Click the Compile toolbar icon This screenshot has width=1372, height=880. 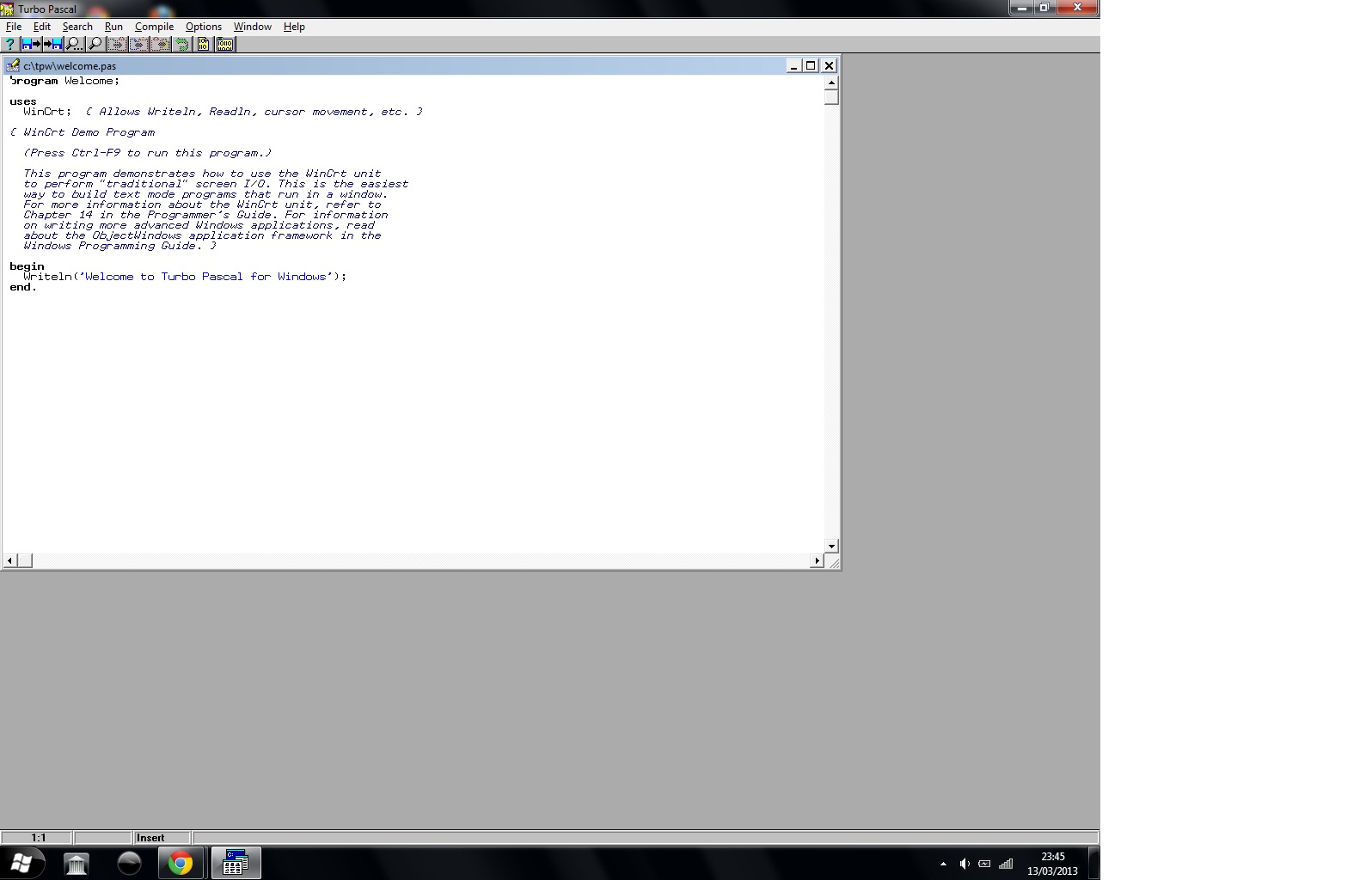204,44
